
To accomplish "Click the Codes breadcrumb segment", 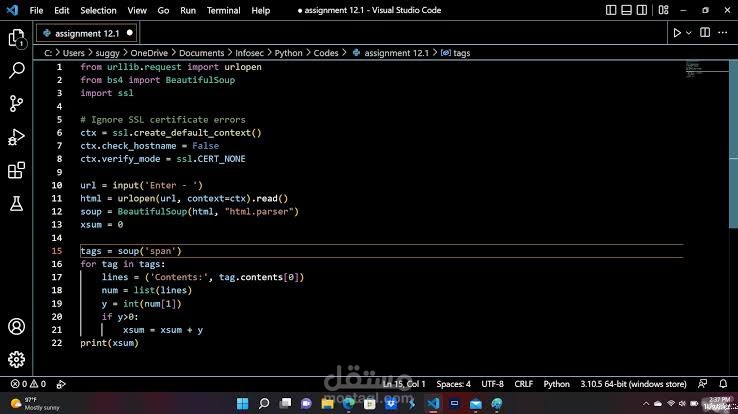I will (x=326, y=53).
